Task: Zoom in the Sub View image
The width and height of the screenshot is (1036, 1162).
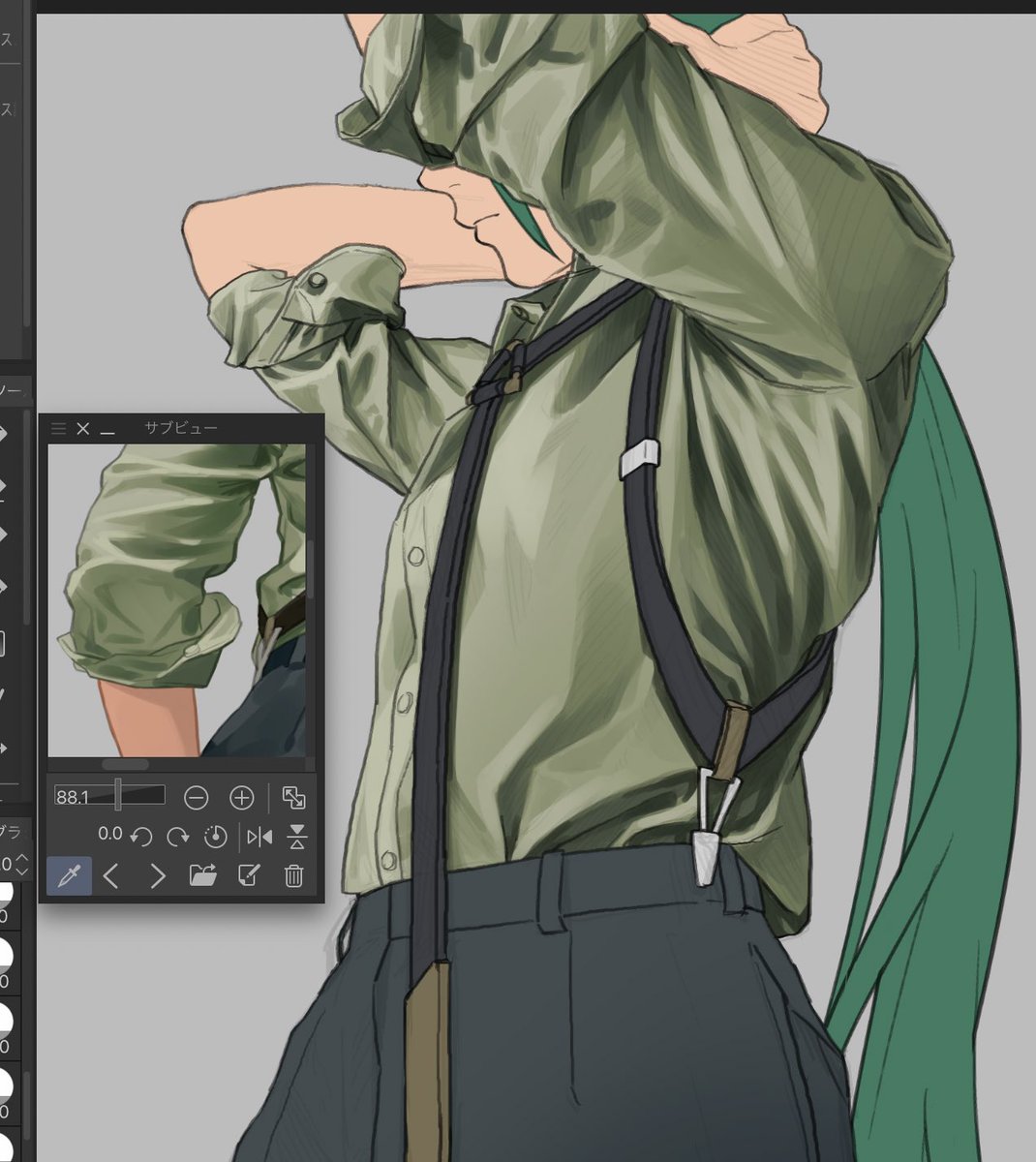Action: (241, 798)
